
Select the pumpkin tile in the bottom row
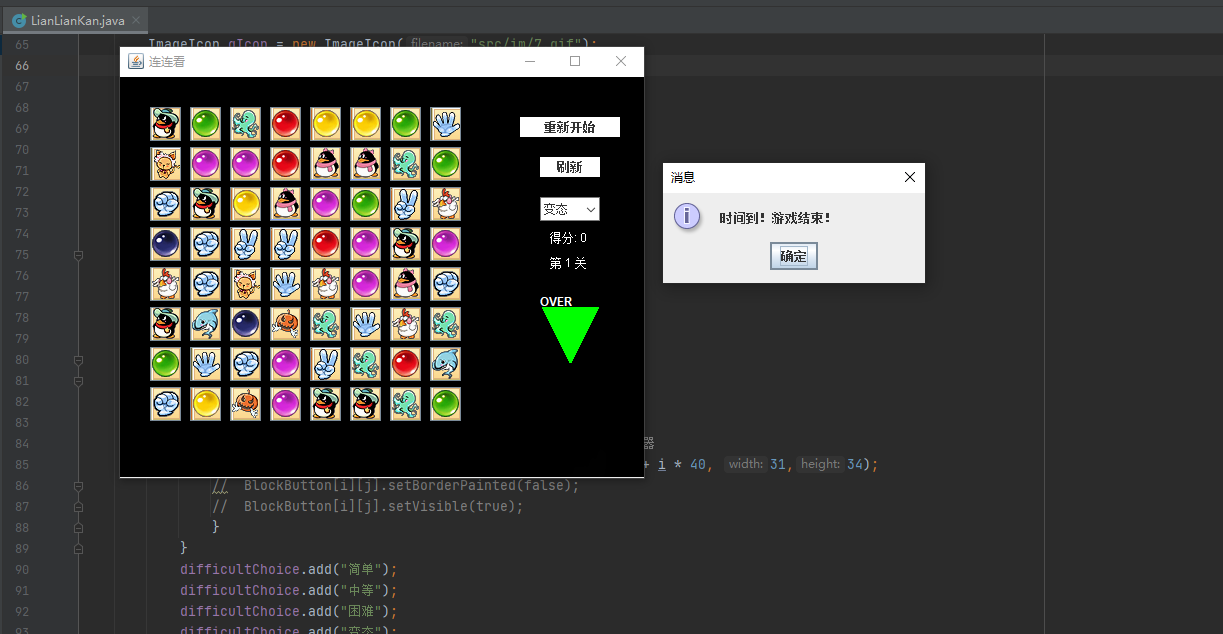point(245,404)
